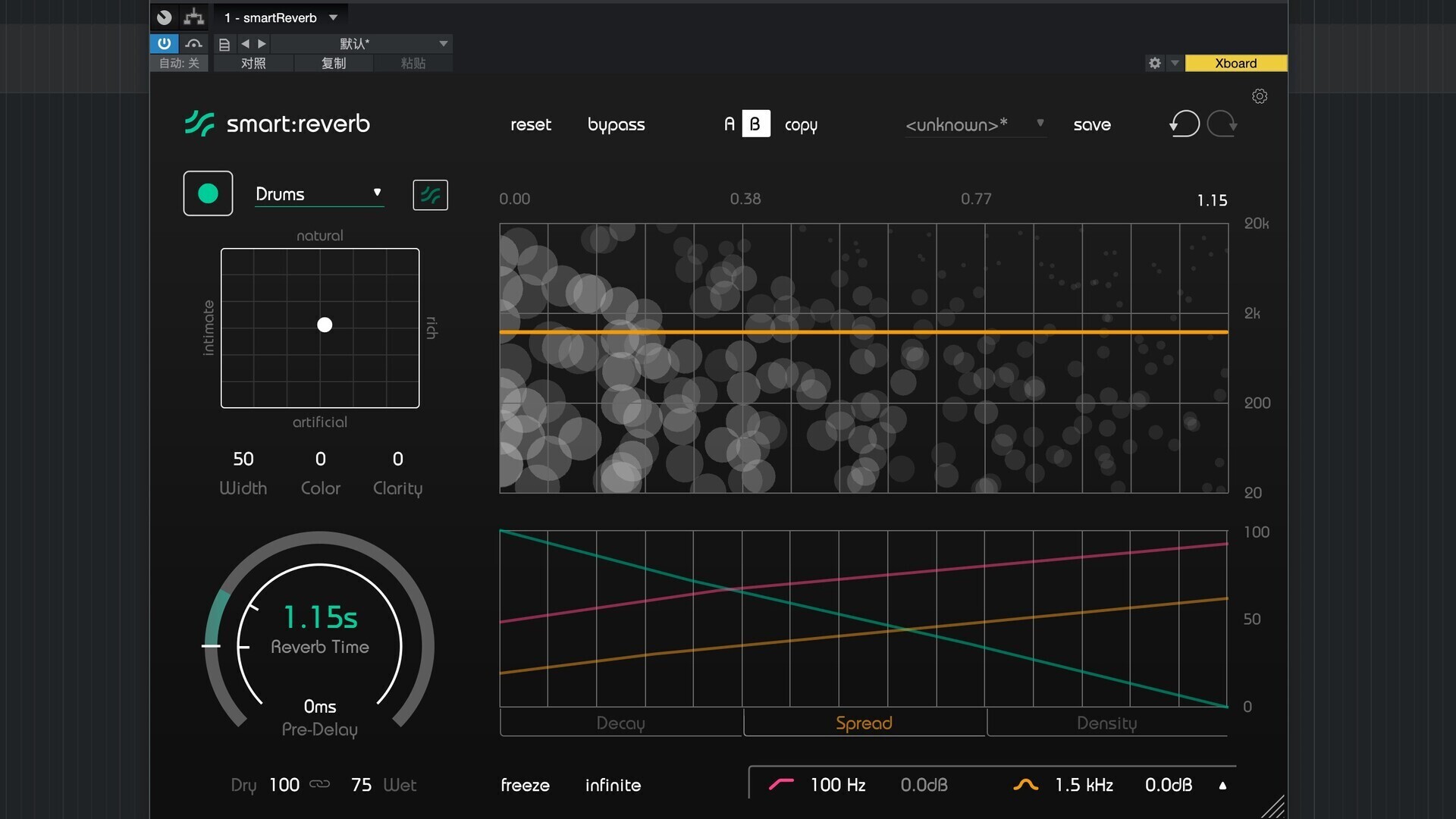Image resolution: width=1456 pixels, height=819 pixels.
Task: Open the sidechain routing icon
Action: (x=194, y=17)
